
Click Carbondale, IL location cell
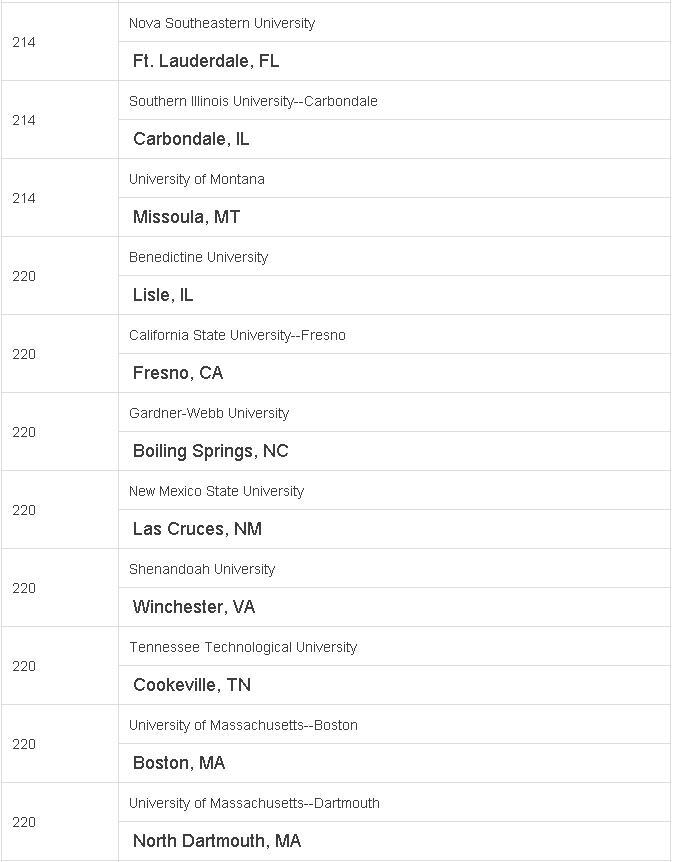click(x=394, y=139)
